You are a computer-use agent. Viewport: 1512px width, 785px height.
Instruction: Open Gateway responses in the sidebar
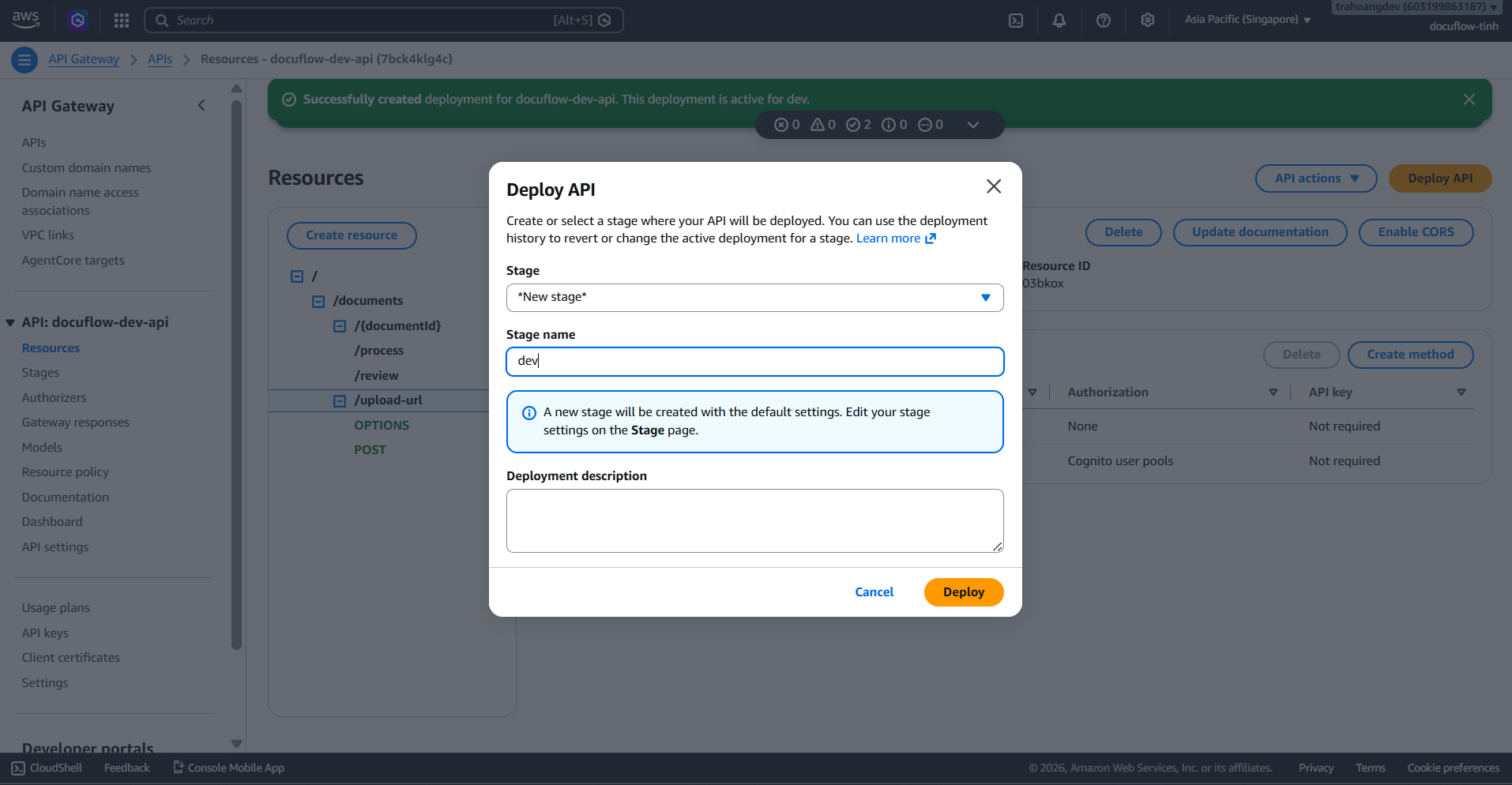click(x=76, y=423)
